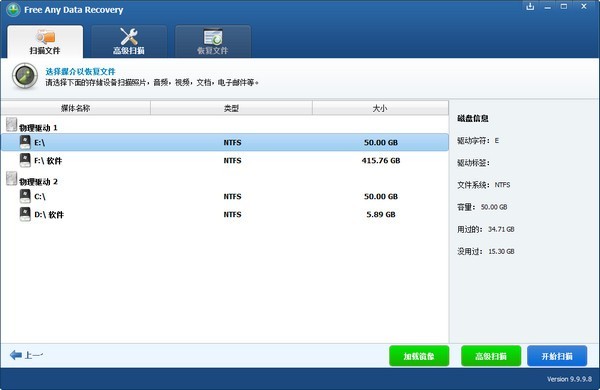Sort by the 大小 column header
Image resolution: width=600 pixels, height=390 pixels.
380,108
